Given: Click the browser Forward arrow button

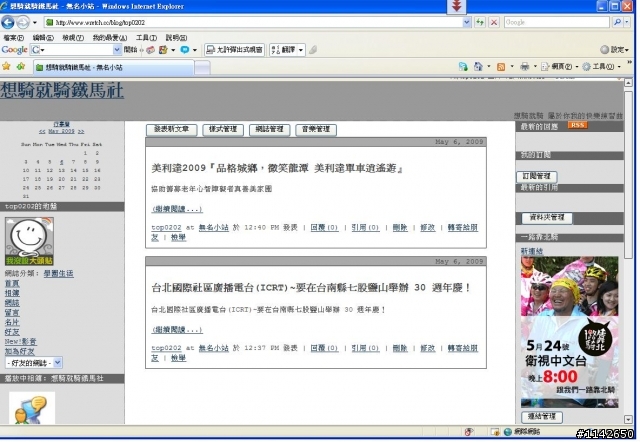Looking at the screenshot, I should pyautogui.click(x=23, y=22).
